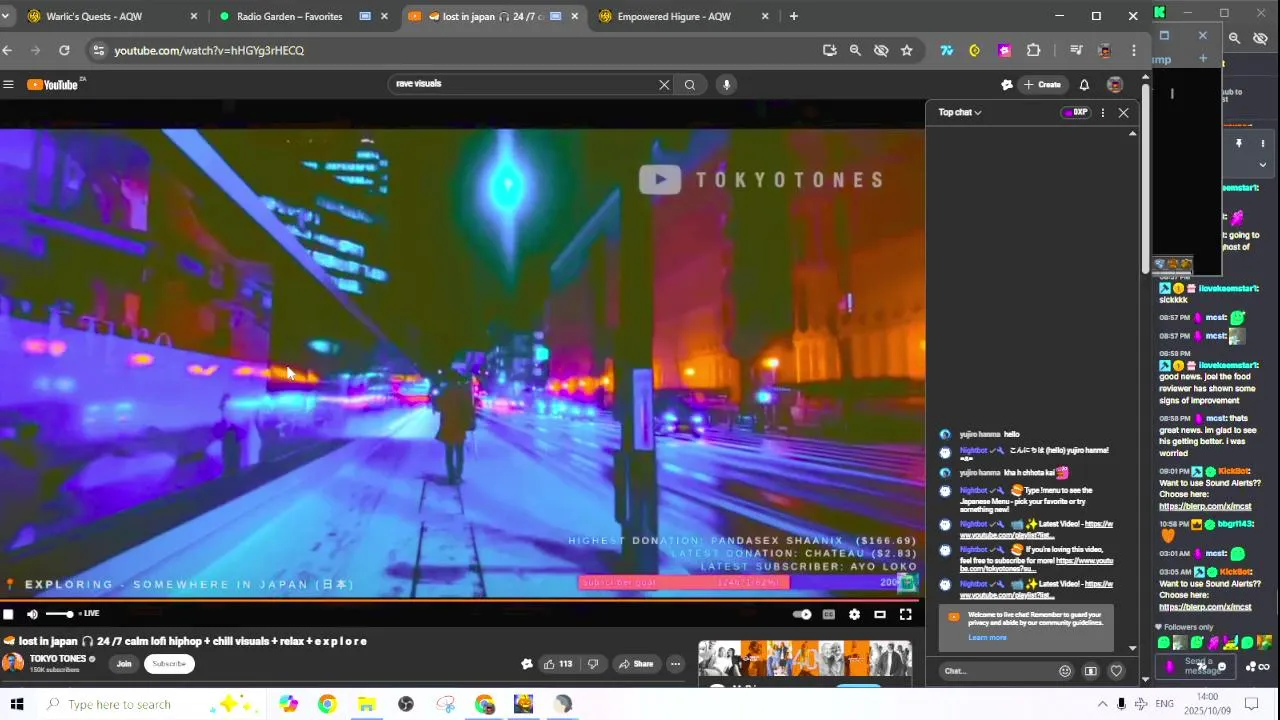Open Windows Start menu
The height and width of the screenshot is (720, 1280).
coord(16,704)
